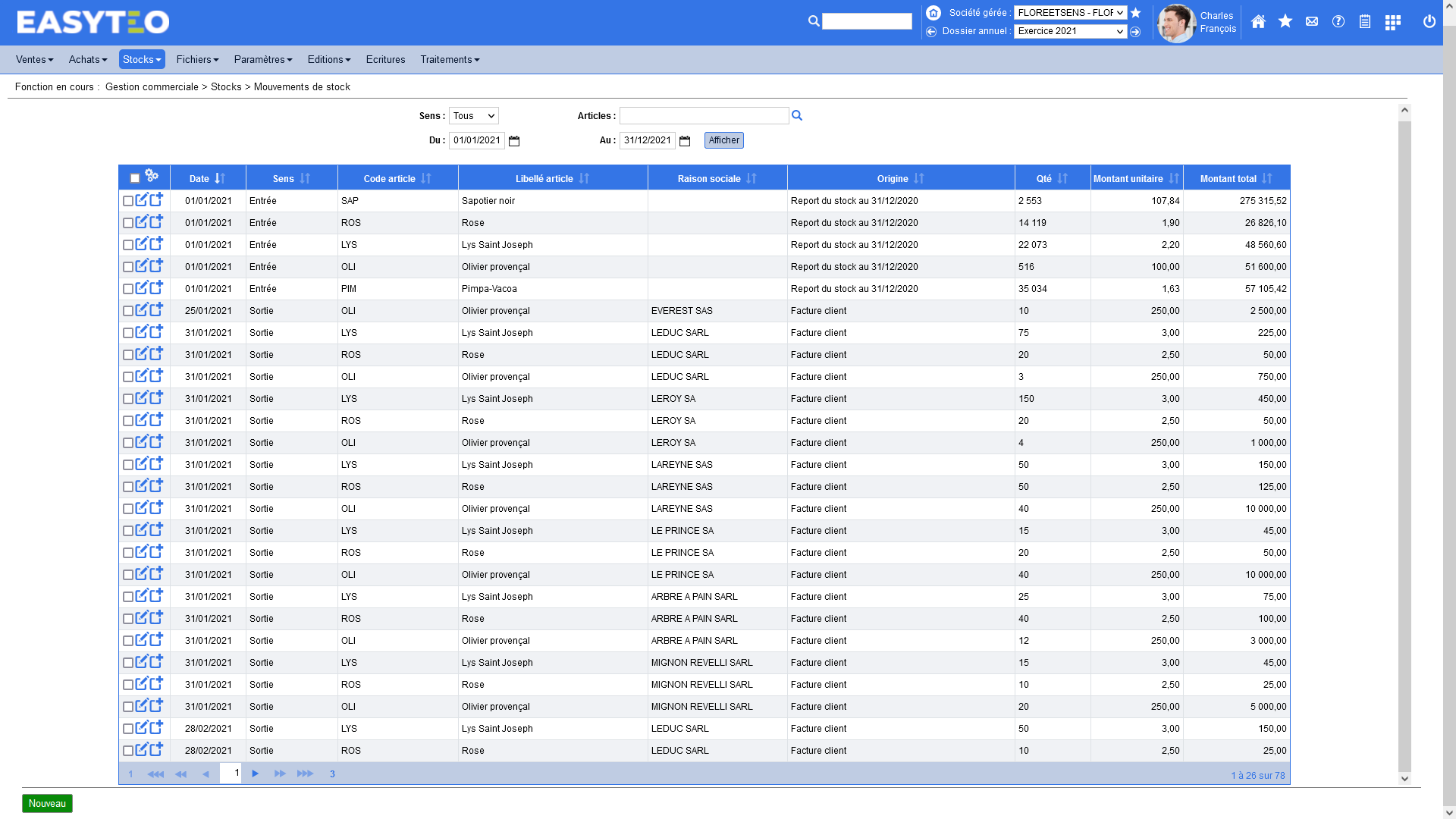Image resolution: width=1456 pixels, height=819 pixels.
Task: Edit the Sapotier noir stock row
Action: click(142, 200)
